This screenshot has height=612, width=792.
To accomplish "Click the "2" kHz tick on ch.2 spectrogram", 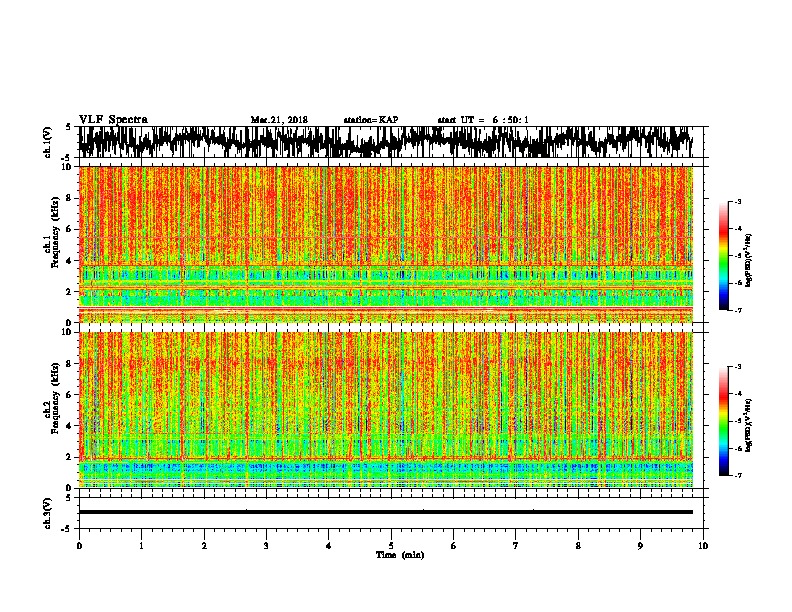I will (70, 457).
